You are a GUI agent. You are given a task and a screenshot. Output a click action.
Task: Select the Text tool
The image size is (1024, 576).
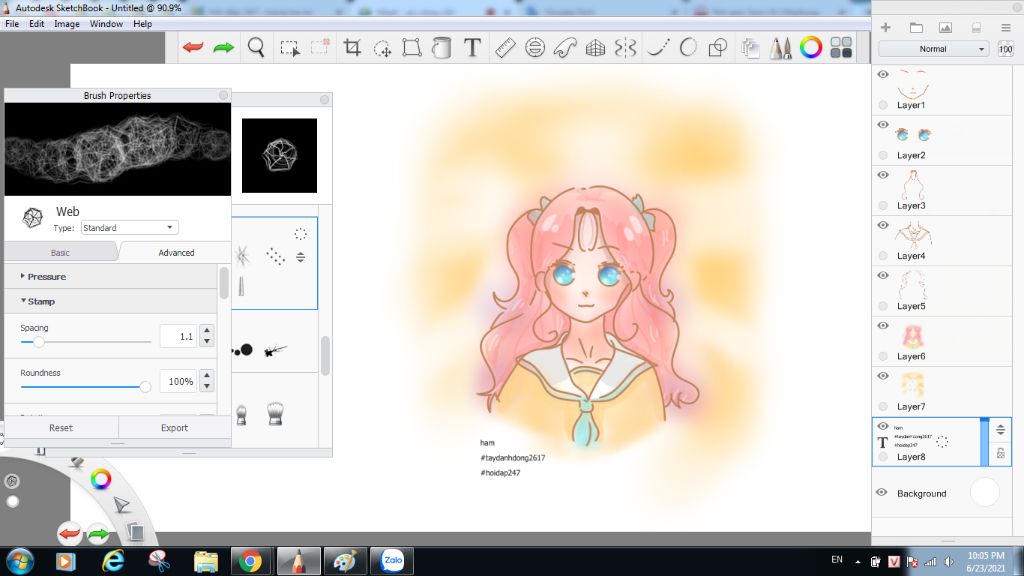pyautogui.click(x=473, y=48)
